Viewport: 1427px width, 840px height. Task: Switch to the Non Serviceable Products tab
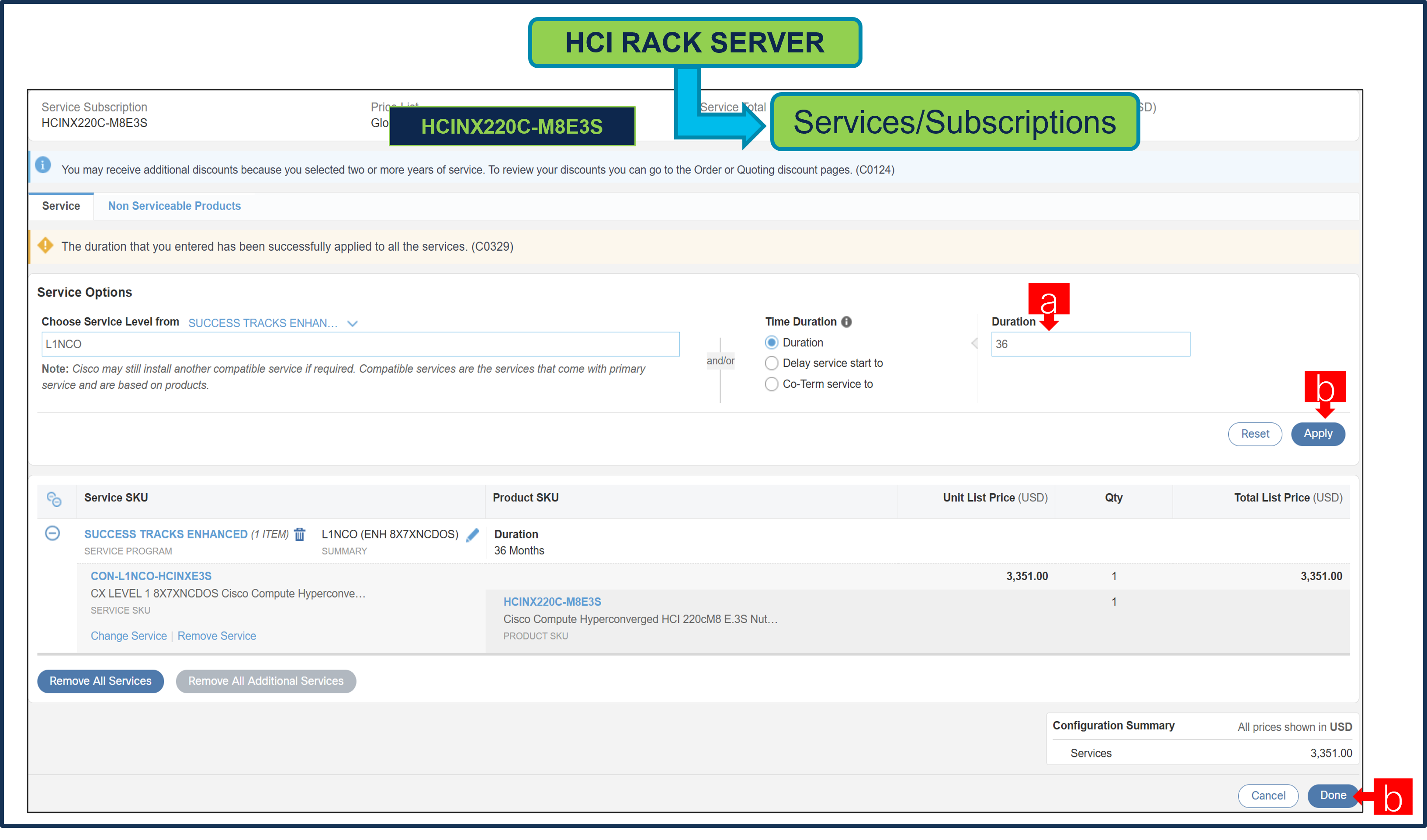(174, 205)
